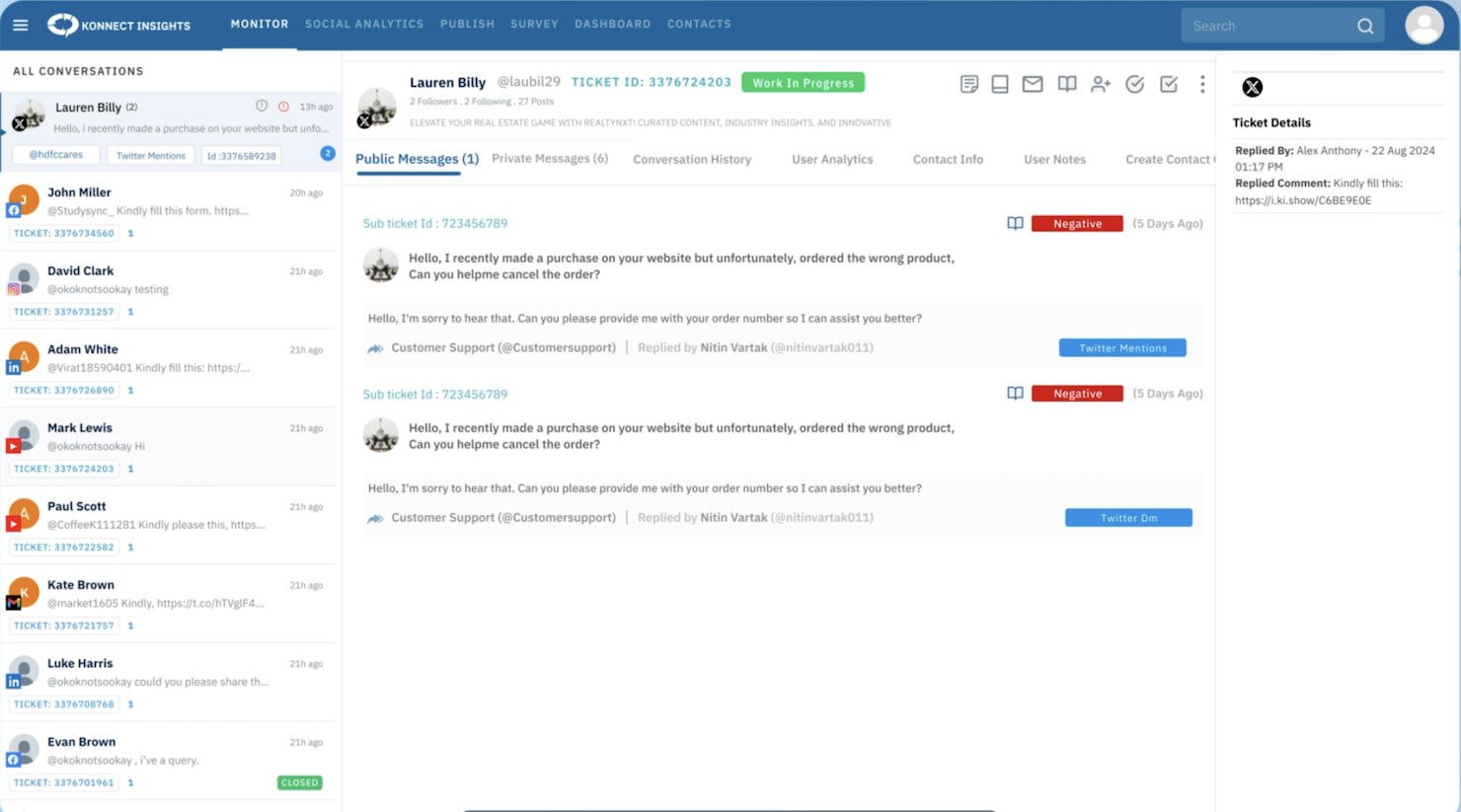Open the email reply icon in ticket toolbar
The height and width of the screenshot is (812, 1461).
[x=1033, y=84]
